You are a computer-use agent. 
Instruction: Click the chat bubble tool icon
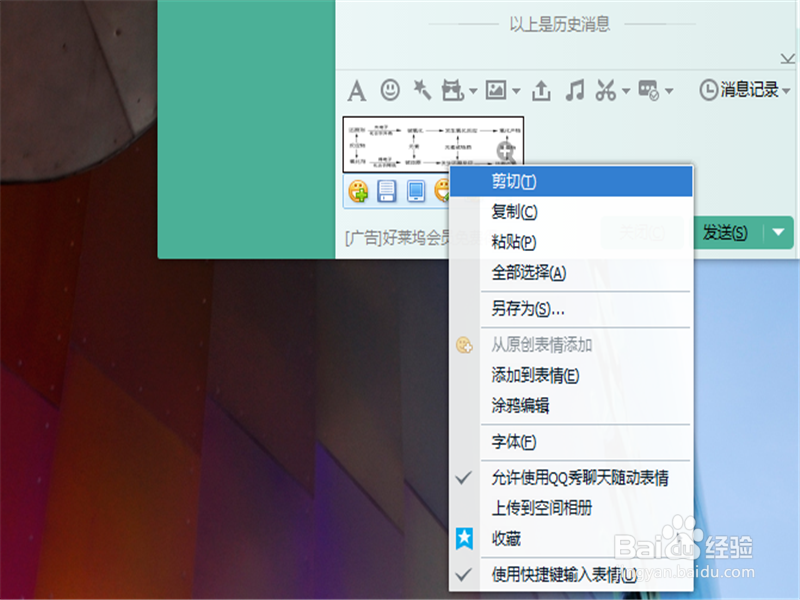(648, 90)
